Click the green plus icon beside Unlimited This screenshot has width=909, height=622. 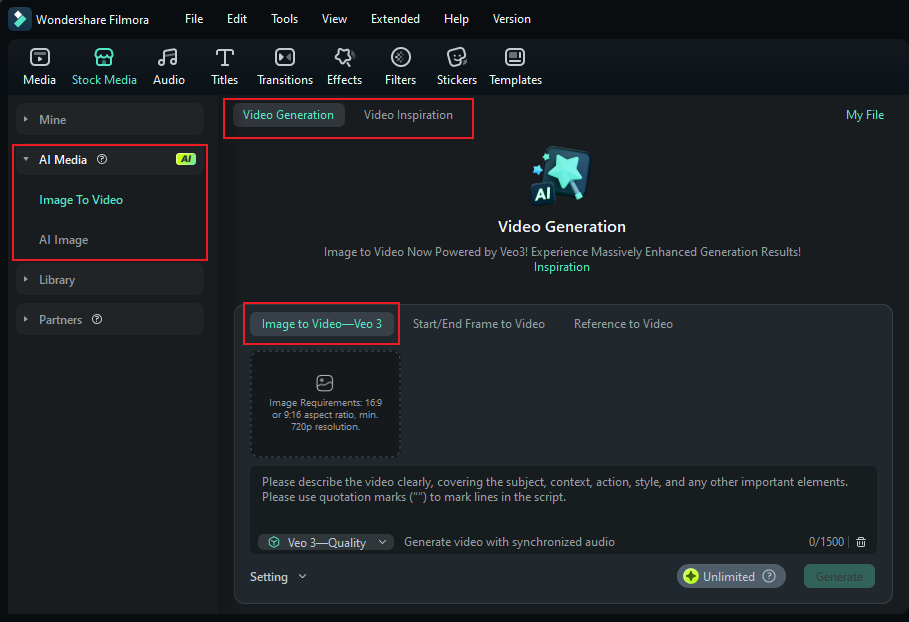[x=690, y=576]
